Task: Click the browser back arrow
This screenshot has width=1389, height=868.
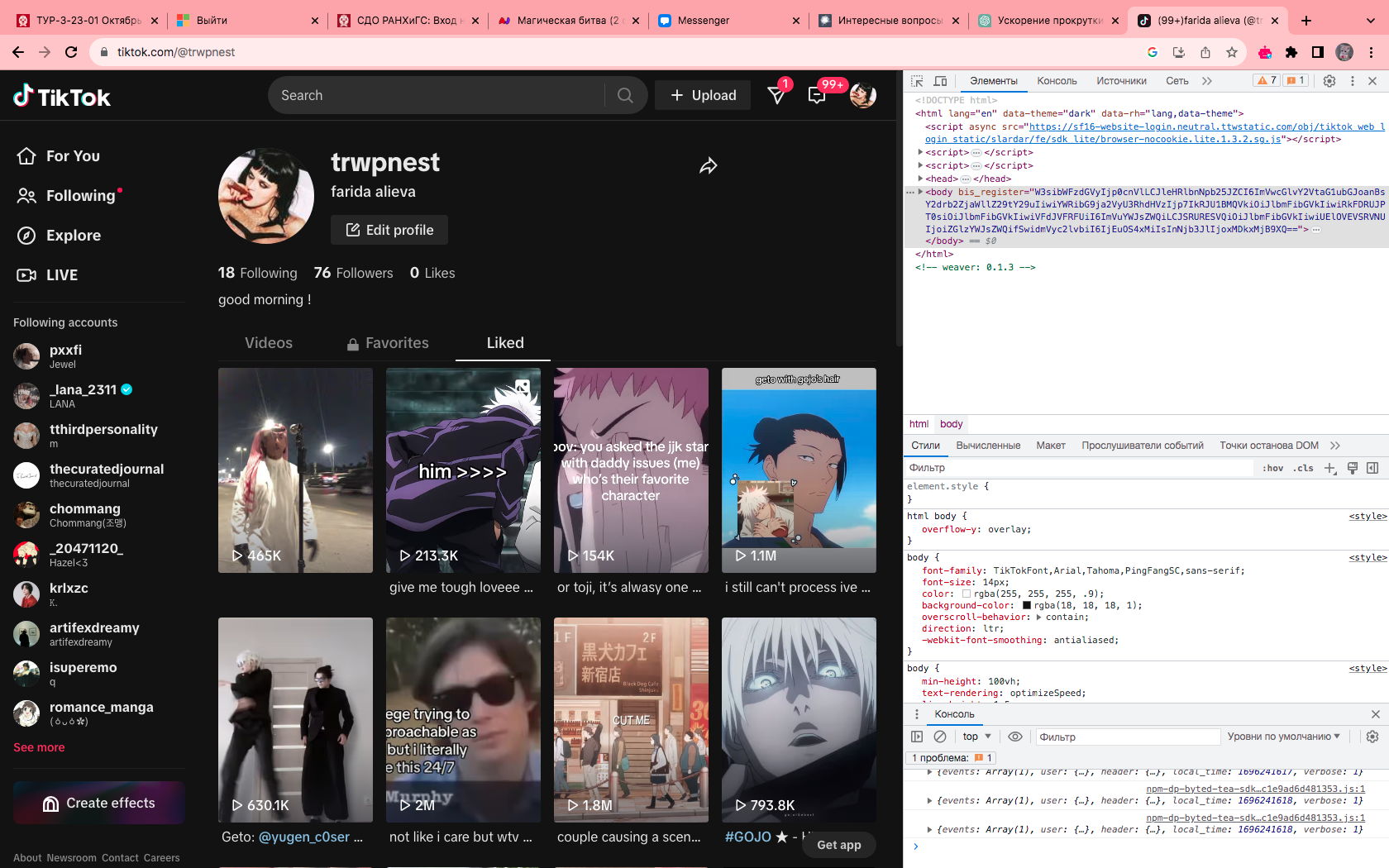Action: click(18, 52)
